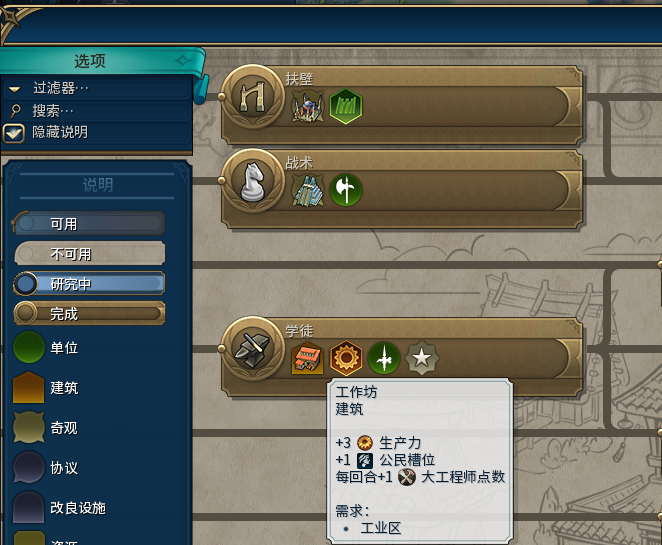Click the 可用 legend entry

click(89, 223)
